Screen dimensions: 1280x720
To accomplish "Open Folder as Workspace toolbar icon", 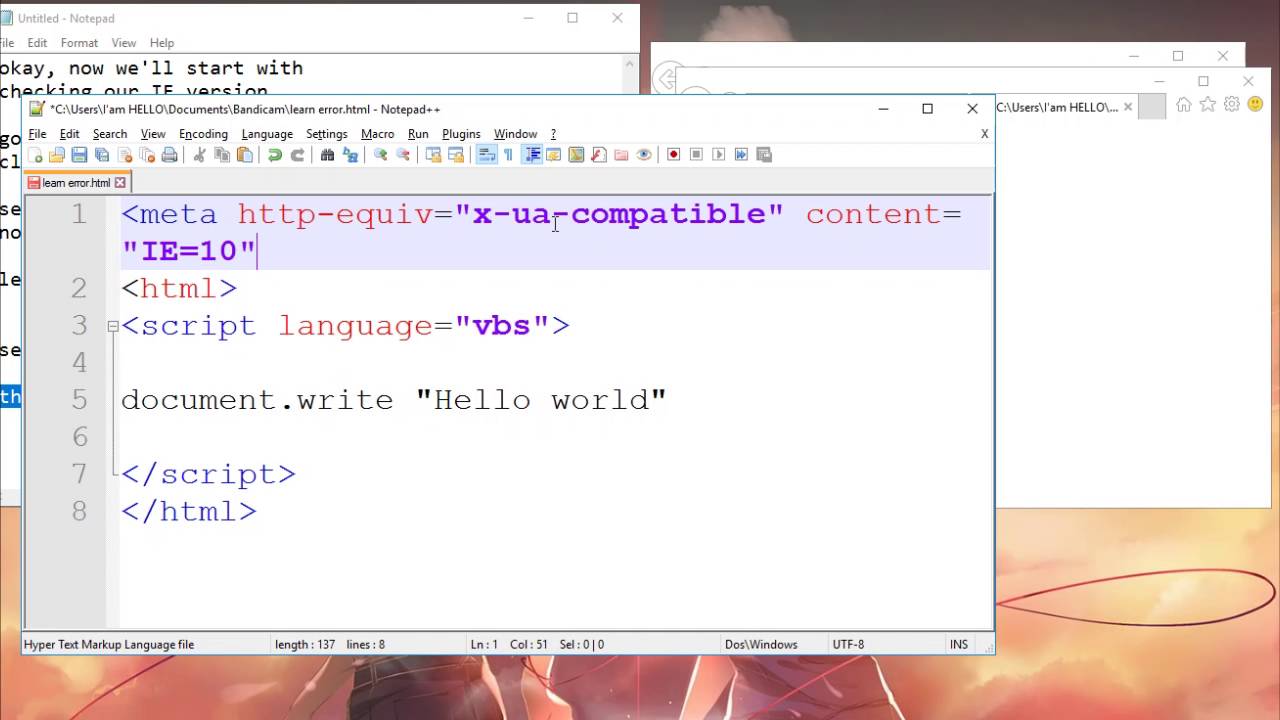I will click(621, 155).
